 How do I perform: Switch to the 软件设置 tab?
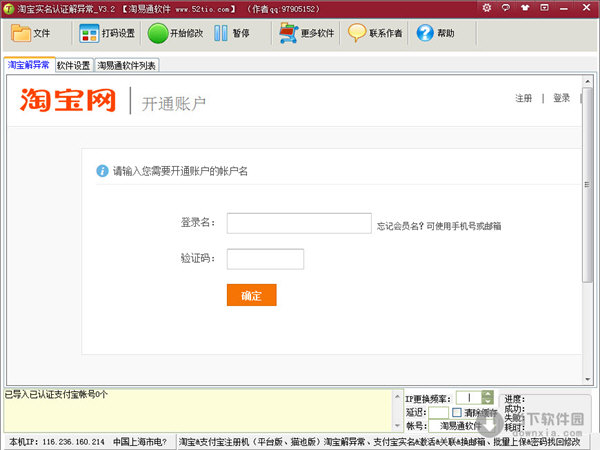pos(73,65)
